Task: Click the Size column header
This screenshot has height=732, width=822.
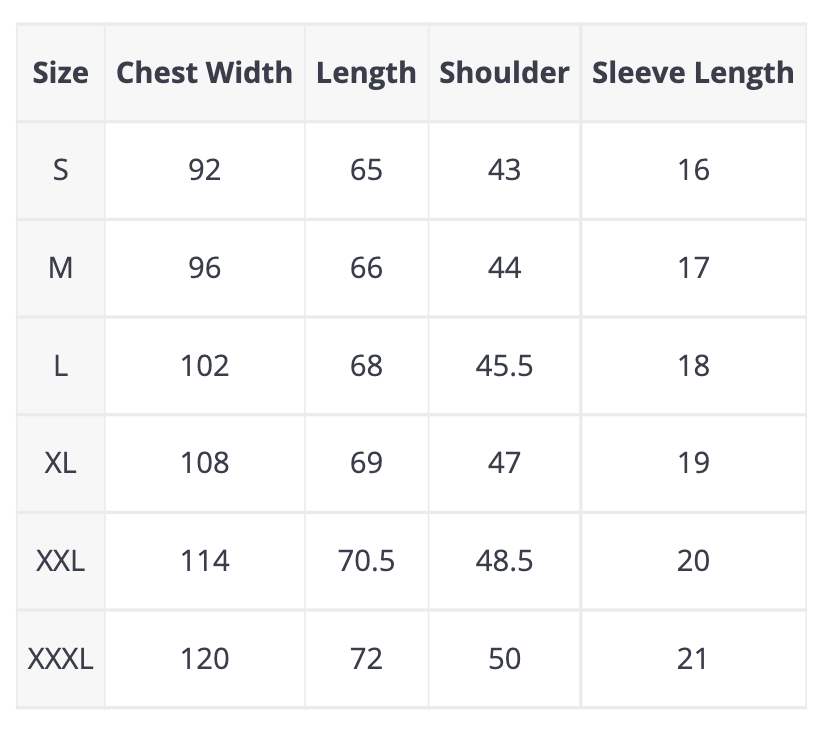Action: pos(60,73)
